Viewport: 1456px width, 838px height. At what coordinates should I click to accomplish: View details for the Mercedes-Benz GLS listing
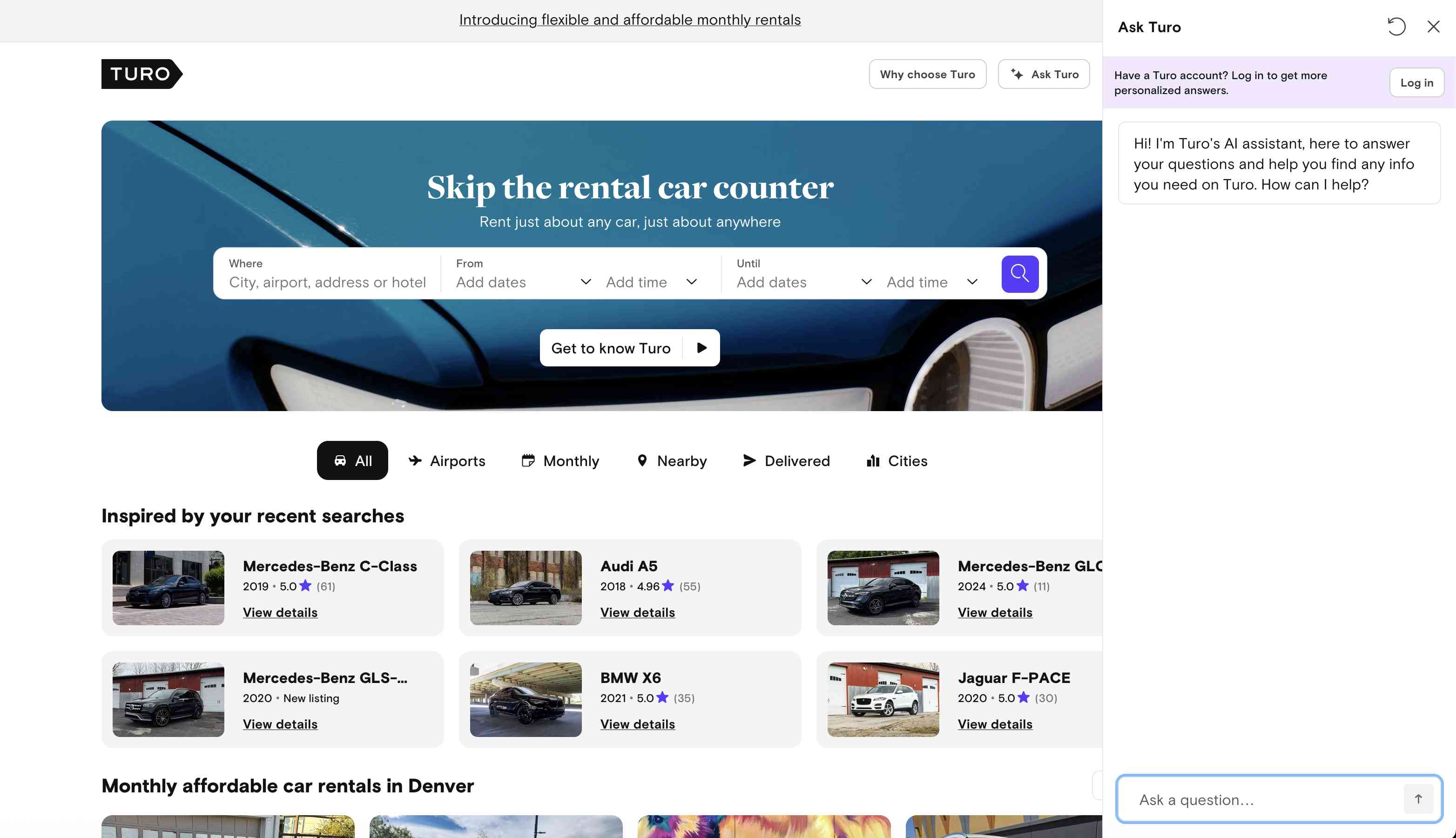coord(280,724)
